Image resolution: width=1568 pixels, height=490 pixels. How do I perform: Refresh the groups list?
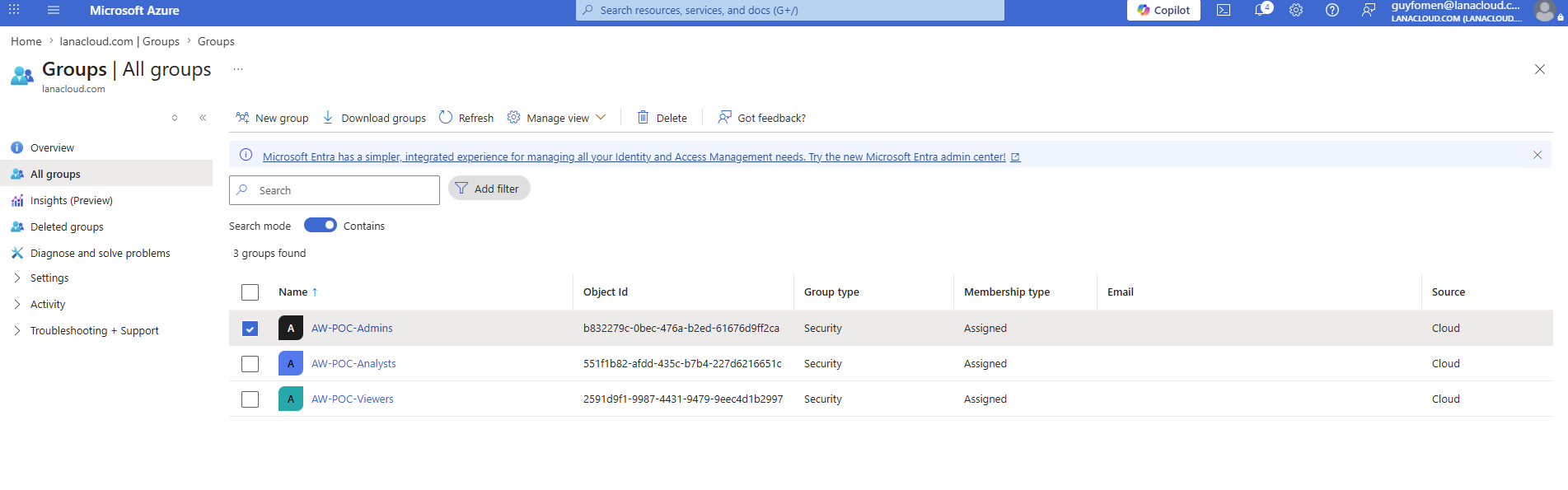(466, 118)
